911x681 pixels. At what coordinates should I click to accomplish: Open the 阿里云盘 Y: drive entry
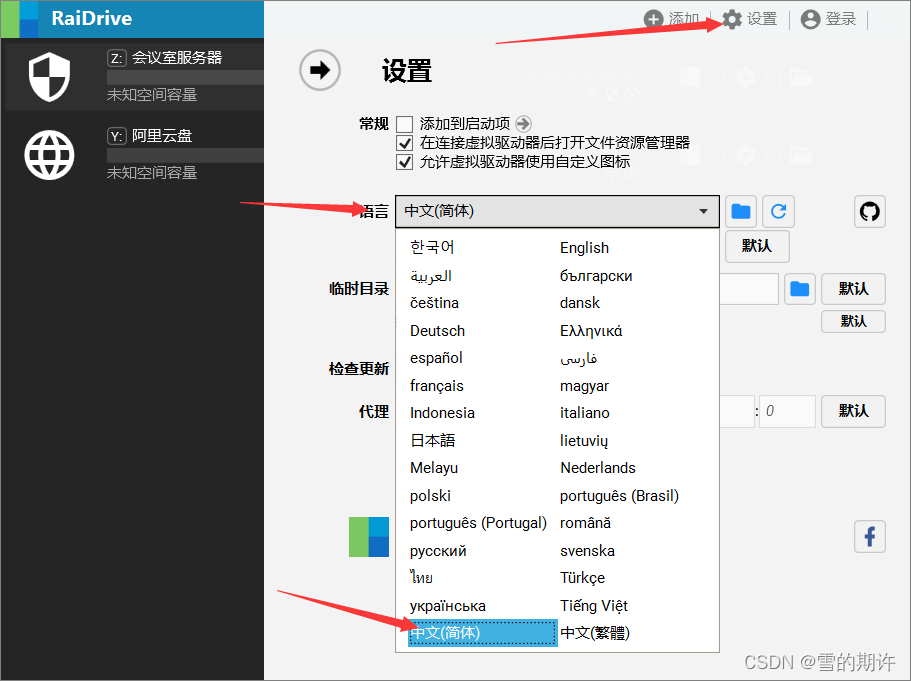(134, 155)
